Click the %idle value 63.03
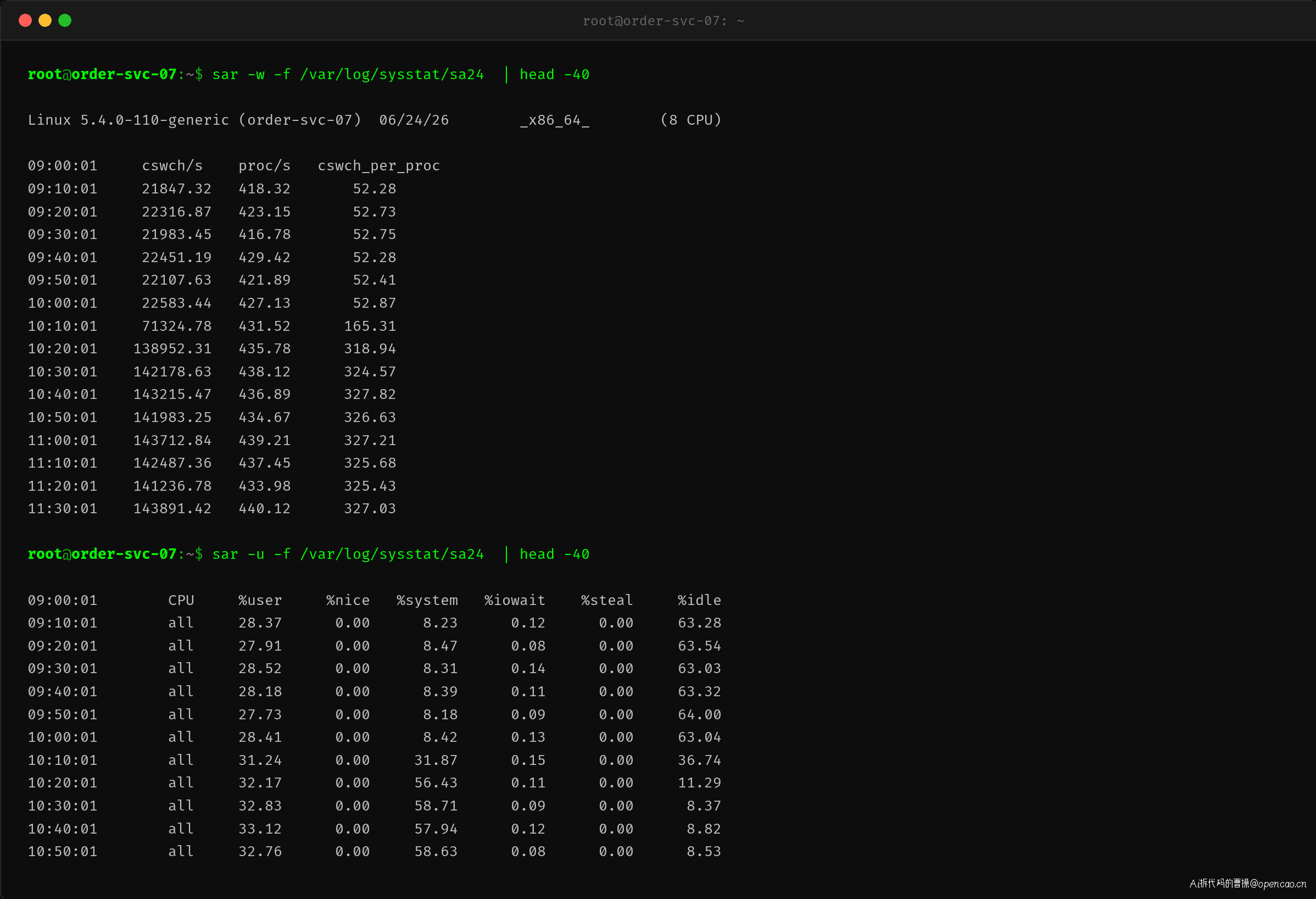Screen dimensions: 1316x899 coord(699,669)
